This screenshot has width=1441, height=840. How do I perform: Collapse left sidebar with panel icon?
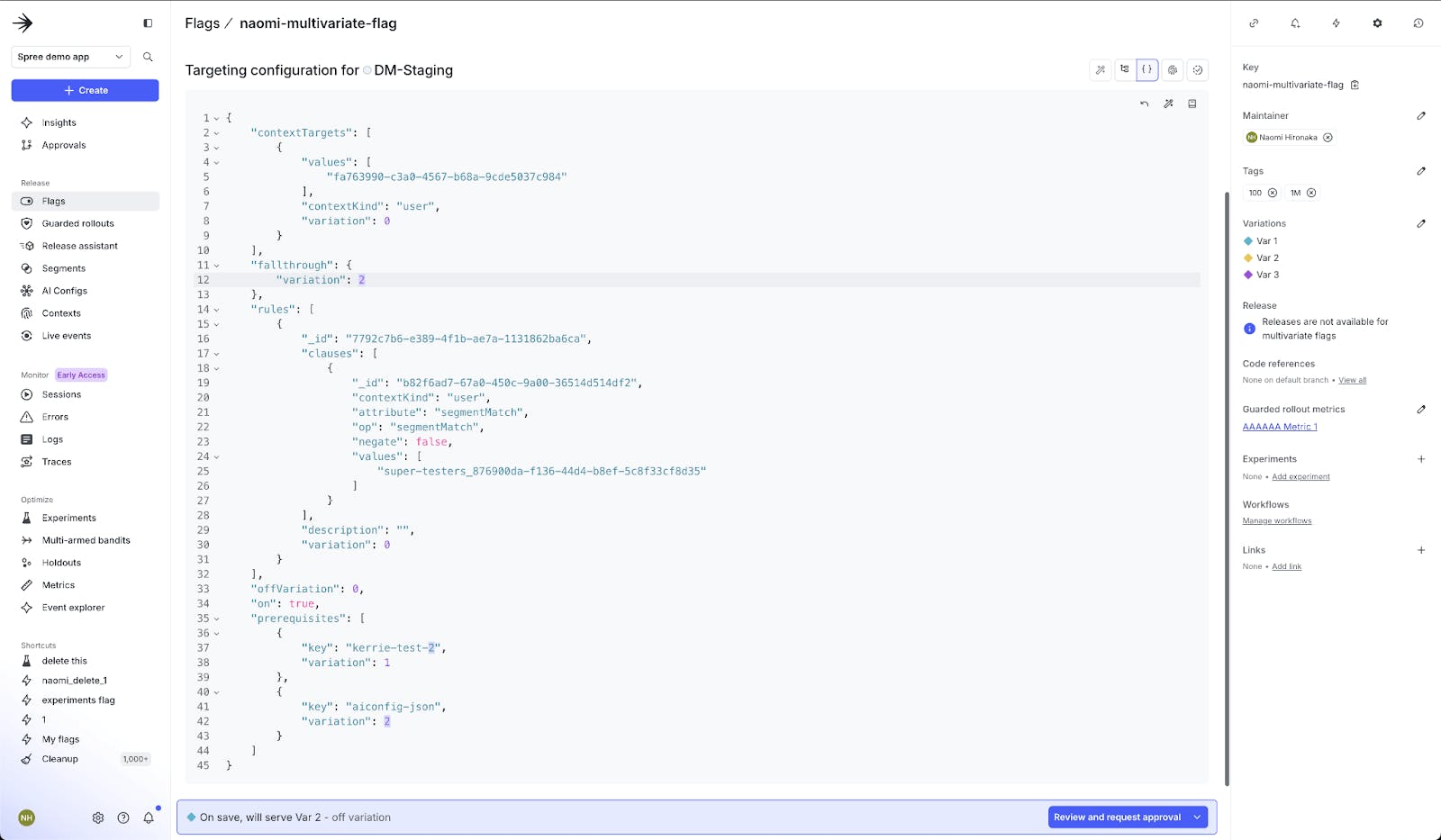(x=148, y=23)
